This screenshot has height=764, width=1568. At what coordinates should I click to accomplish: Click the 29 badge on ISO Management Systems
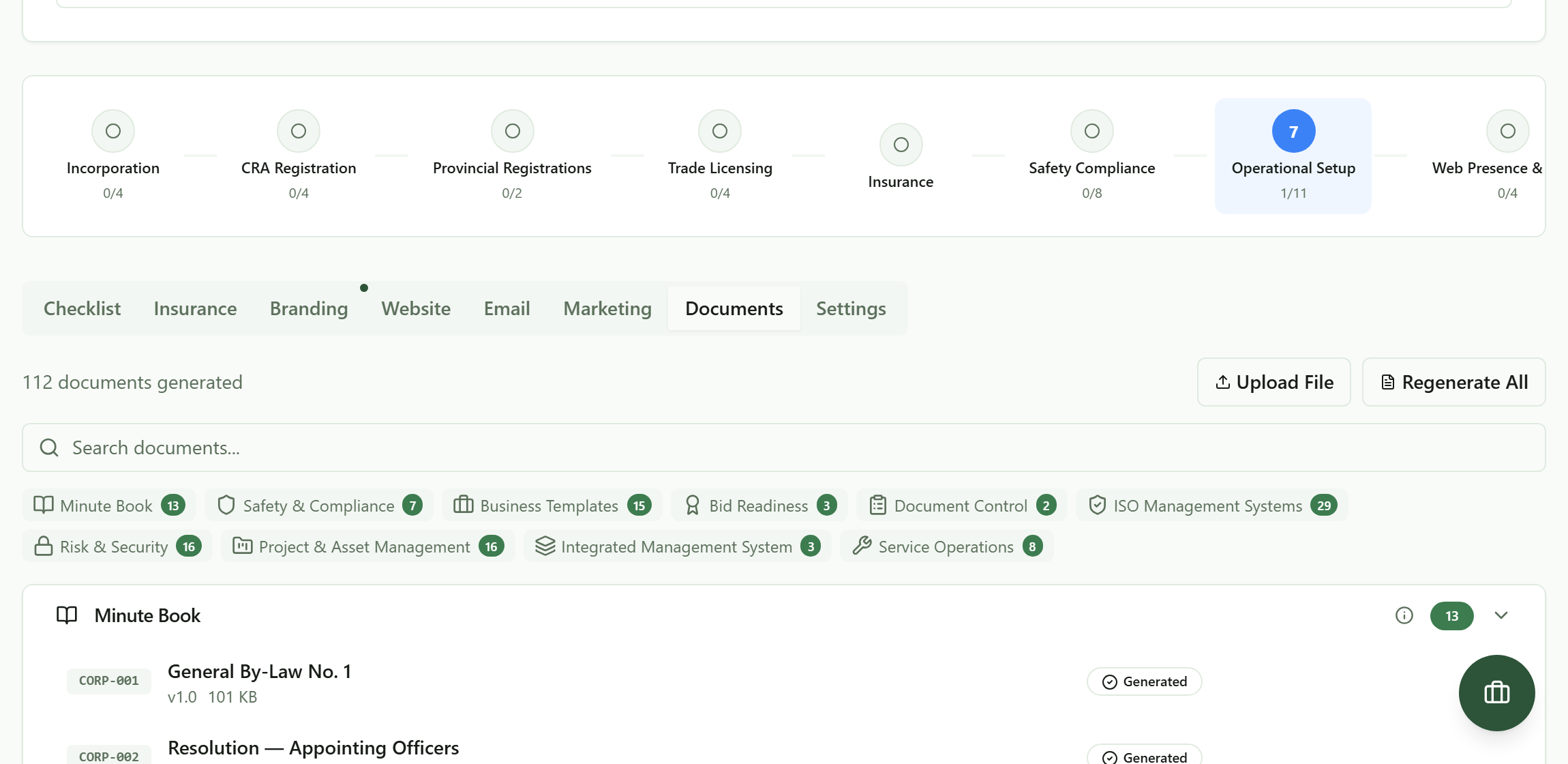pos(1324,505)
